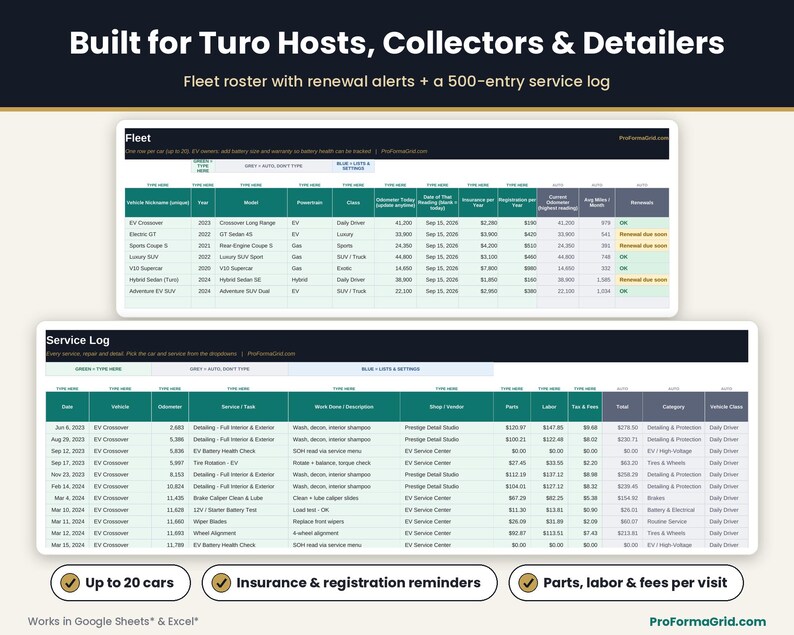Click the Fleet legend cell BLUE = LISTS & SETTINGS
The image size is (794, 635).
[353, 166]
